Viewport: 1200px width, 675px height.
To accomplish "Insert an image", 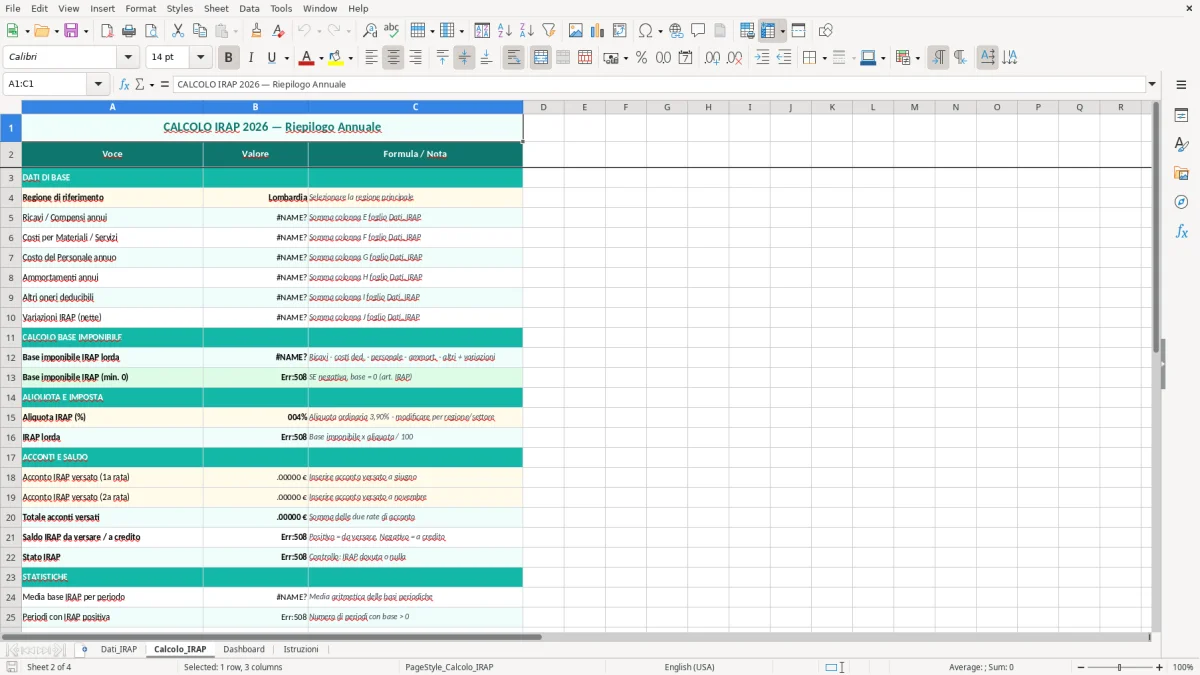I will [575, 31].
